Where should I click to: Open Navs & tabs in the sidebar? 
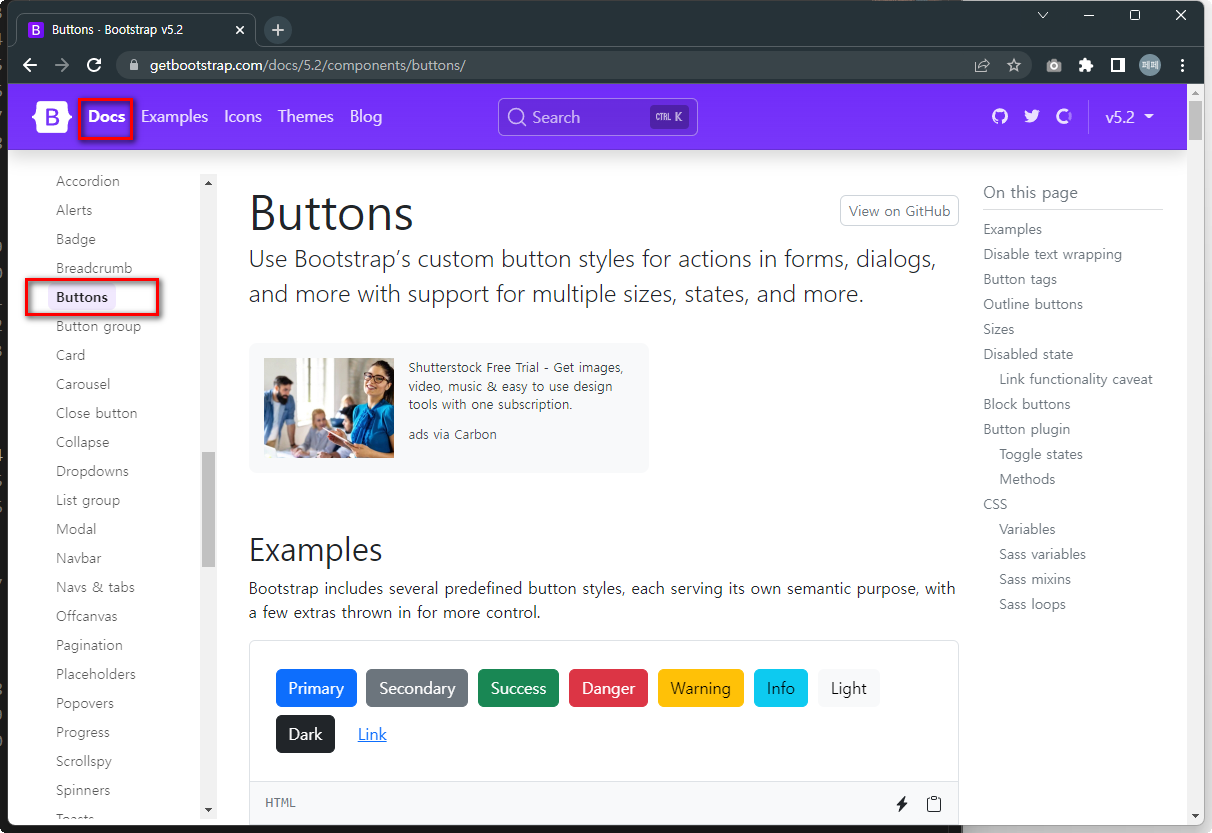pos(95,587)
